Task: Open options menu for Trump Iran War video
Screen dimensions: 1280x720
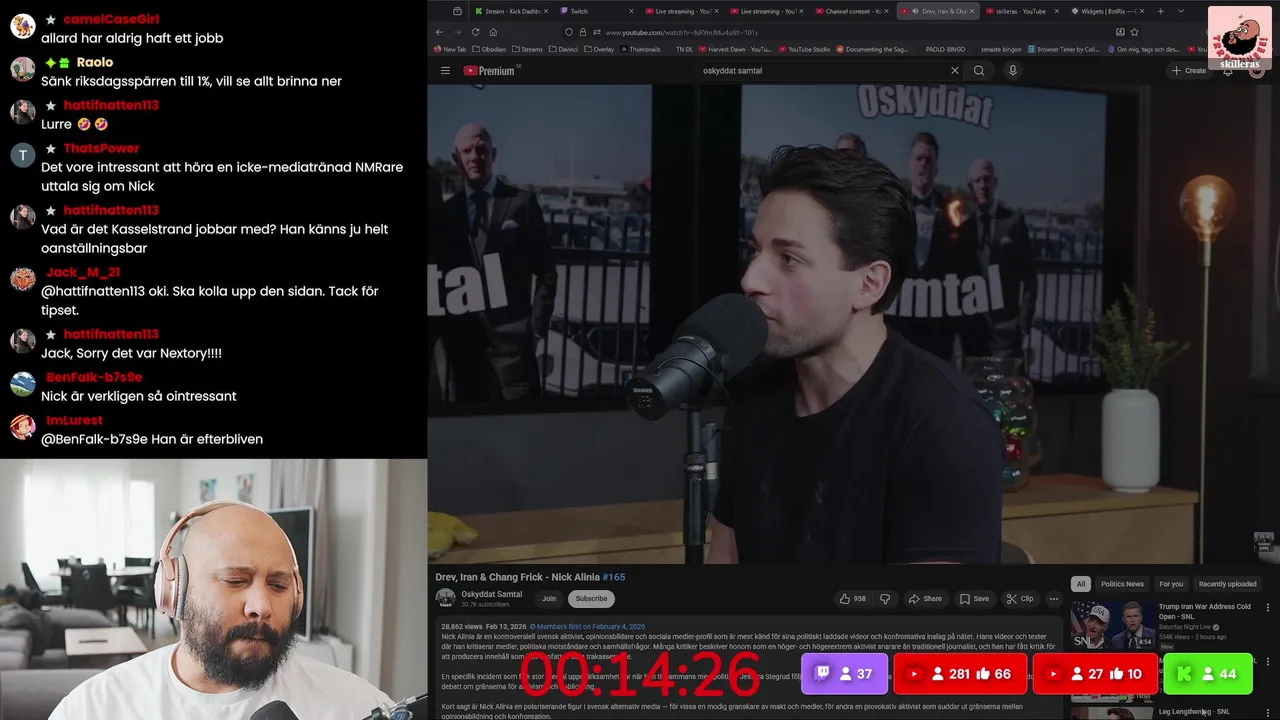Action: coord(1268,607)
